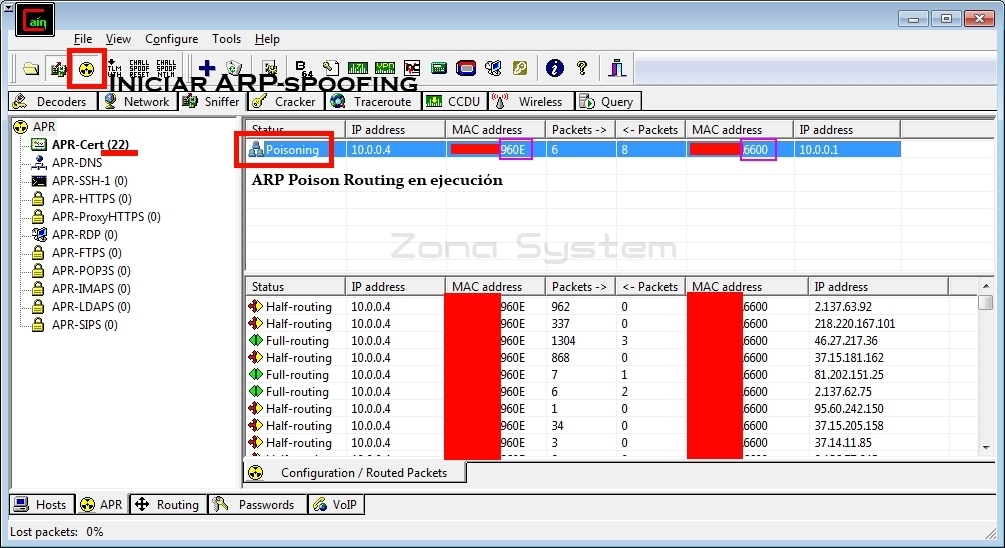Switch to the Sniffer tab

212,101
